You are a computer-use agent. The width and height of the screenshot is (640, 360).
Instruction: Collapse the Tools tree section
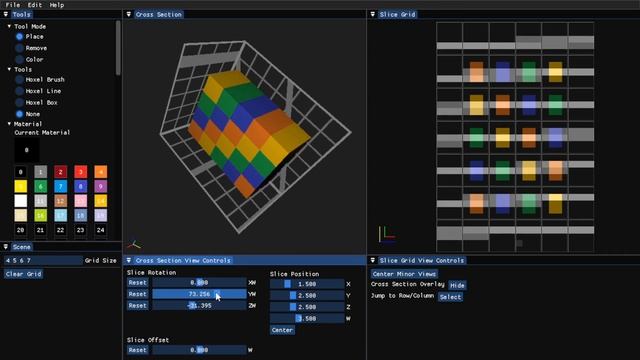[9, 69]
